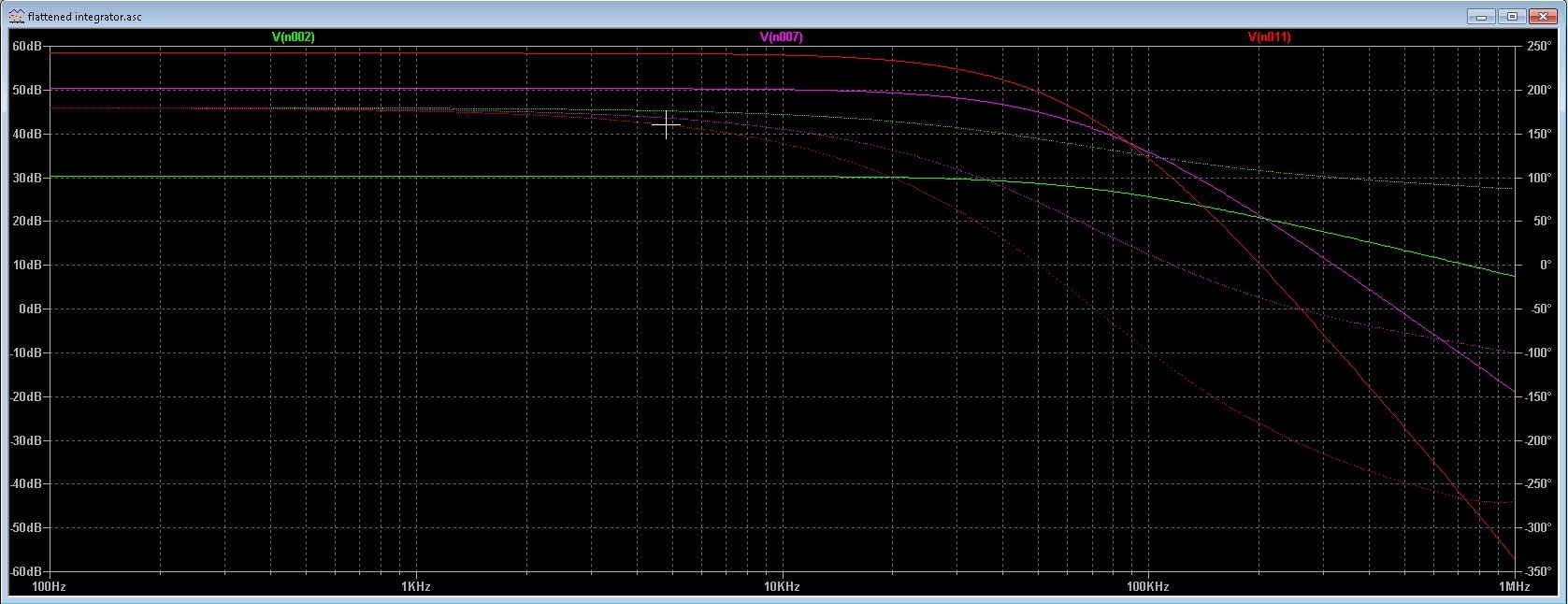Screen dimensions: 1568x604
Task: Click the 100KHz frequency axis label
Action: tap(1148, 587)
